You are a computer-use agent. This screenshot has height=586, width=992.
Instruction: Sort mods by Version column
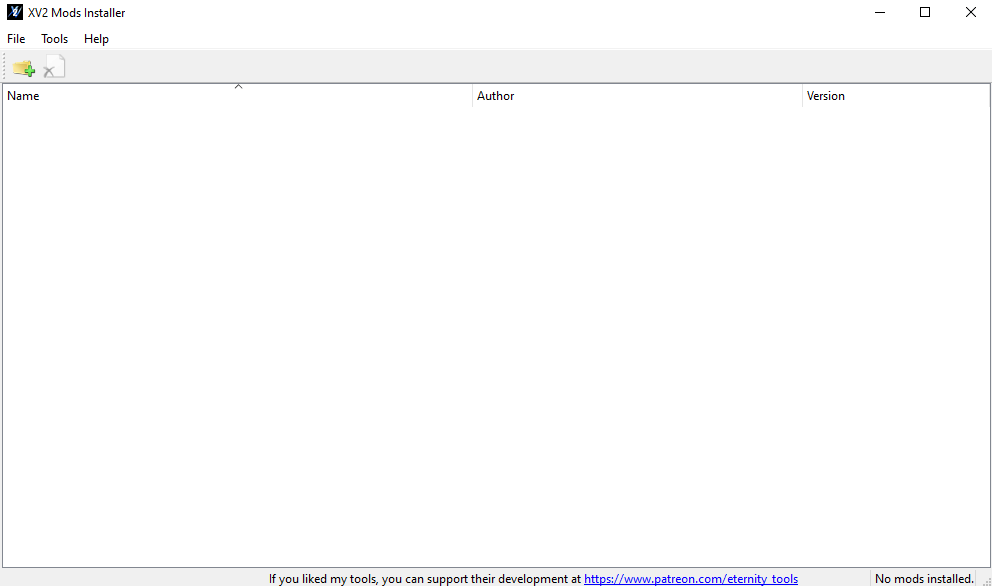click(896, 96)
